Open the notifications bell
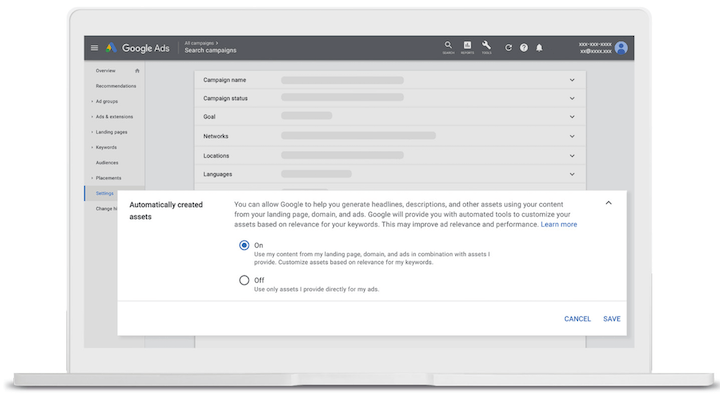This screenshot has width=720, height=394. click(539, 47)
